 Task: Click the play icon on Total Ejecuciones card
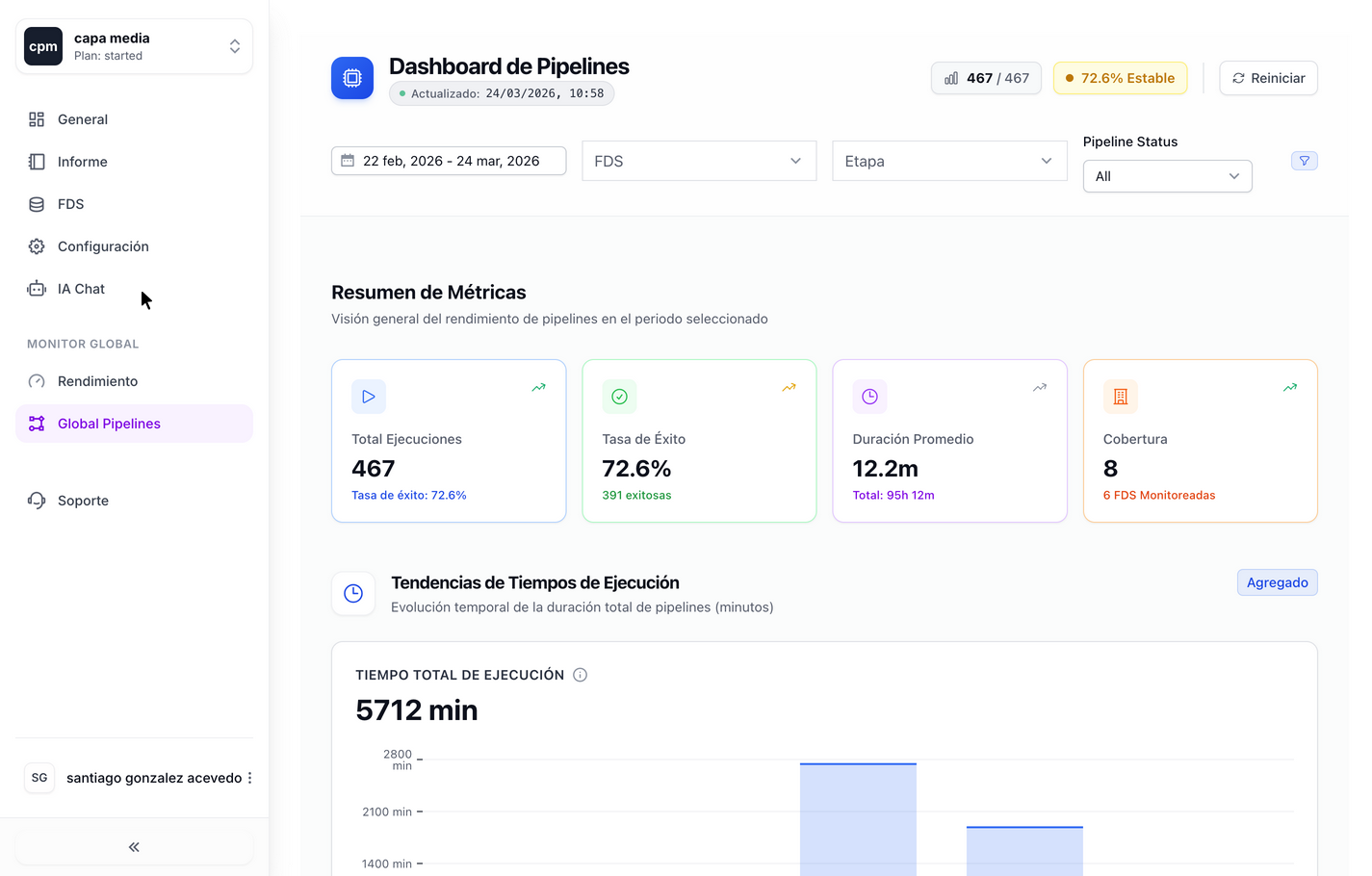369,397
